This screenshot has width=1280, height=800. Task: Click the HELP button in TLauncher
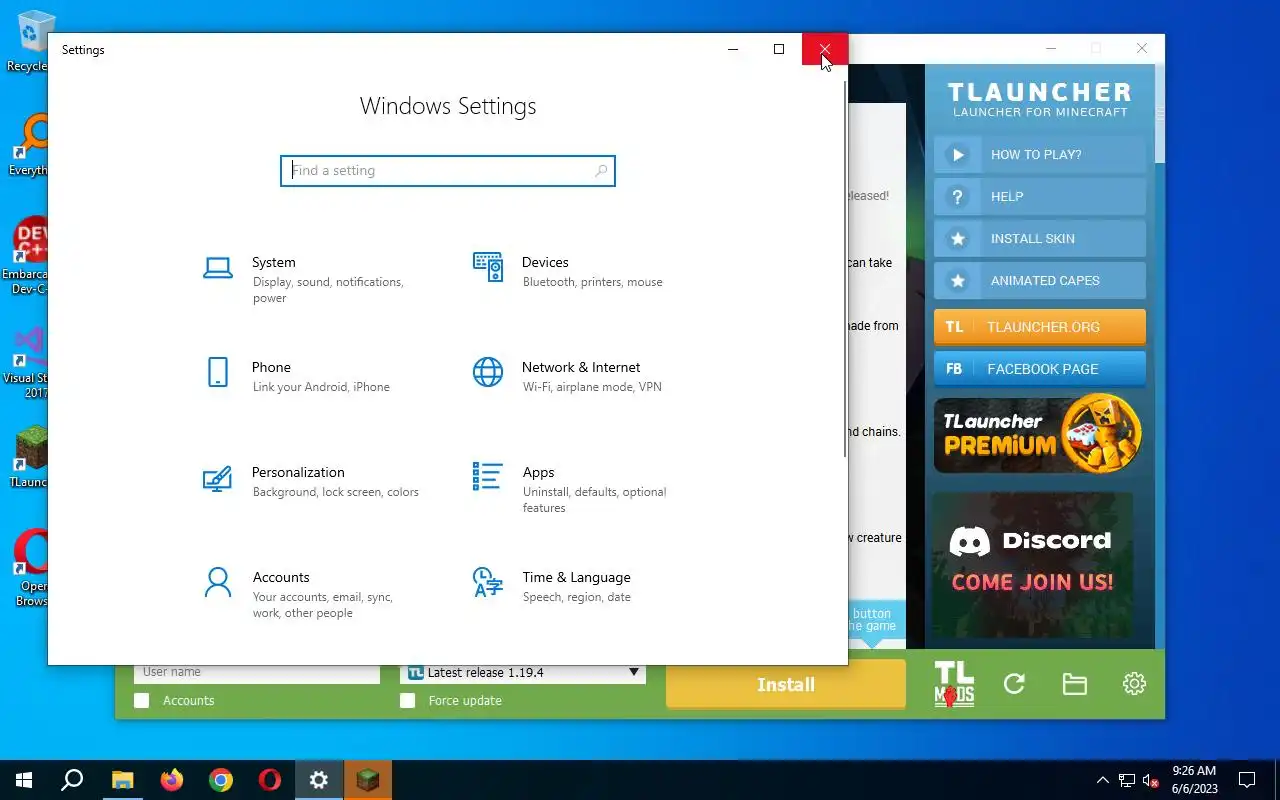1040,197
